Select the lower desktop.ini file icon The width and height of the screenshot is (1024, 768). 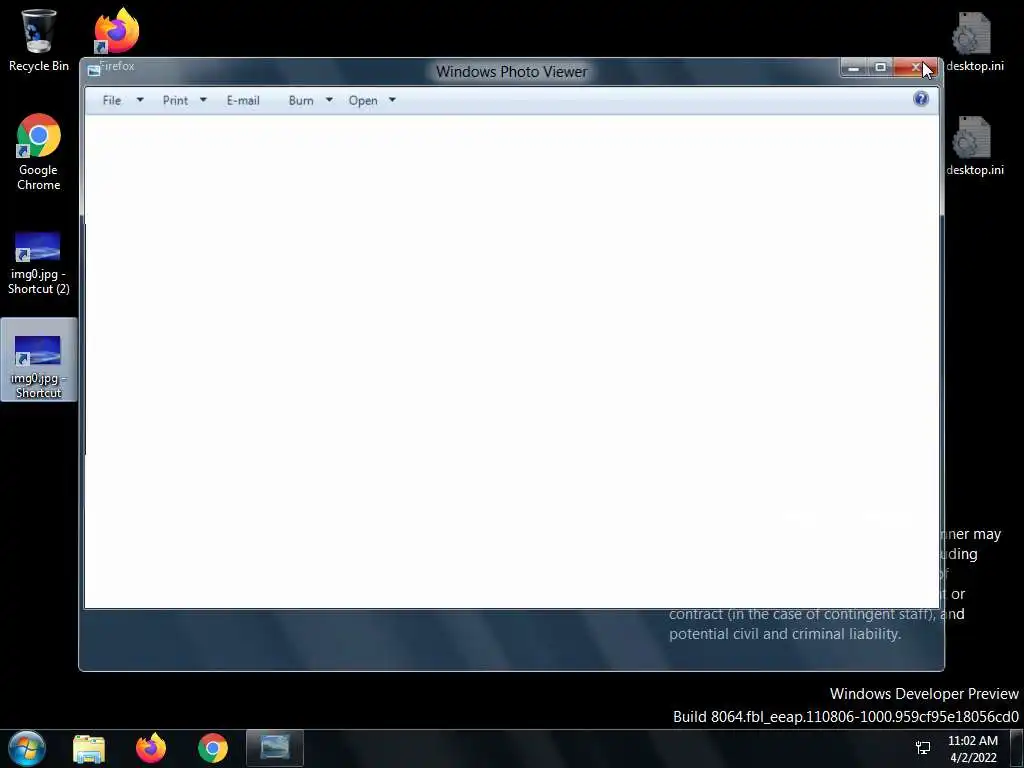click(x=974, y=146)
